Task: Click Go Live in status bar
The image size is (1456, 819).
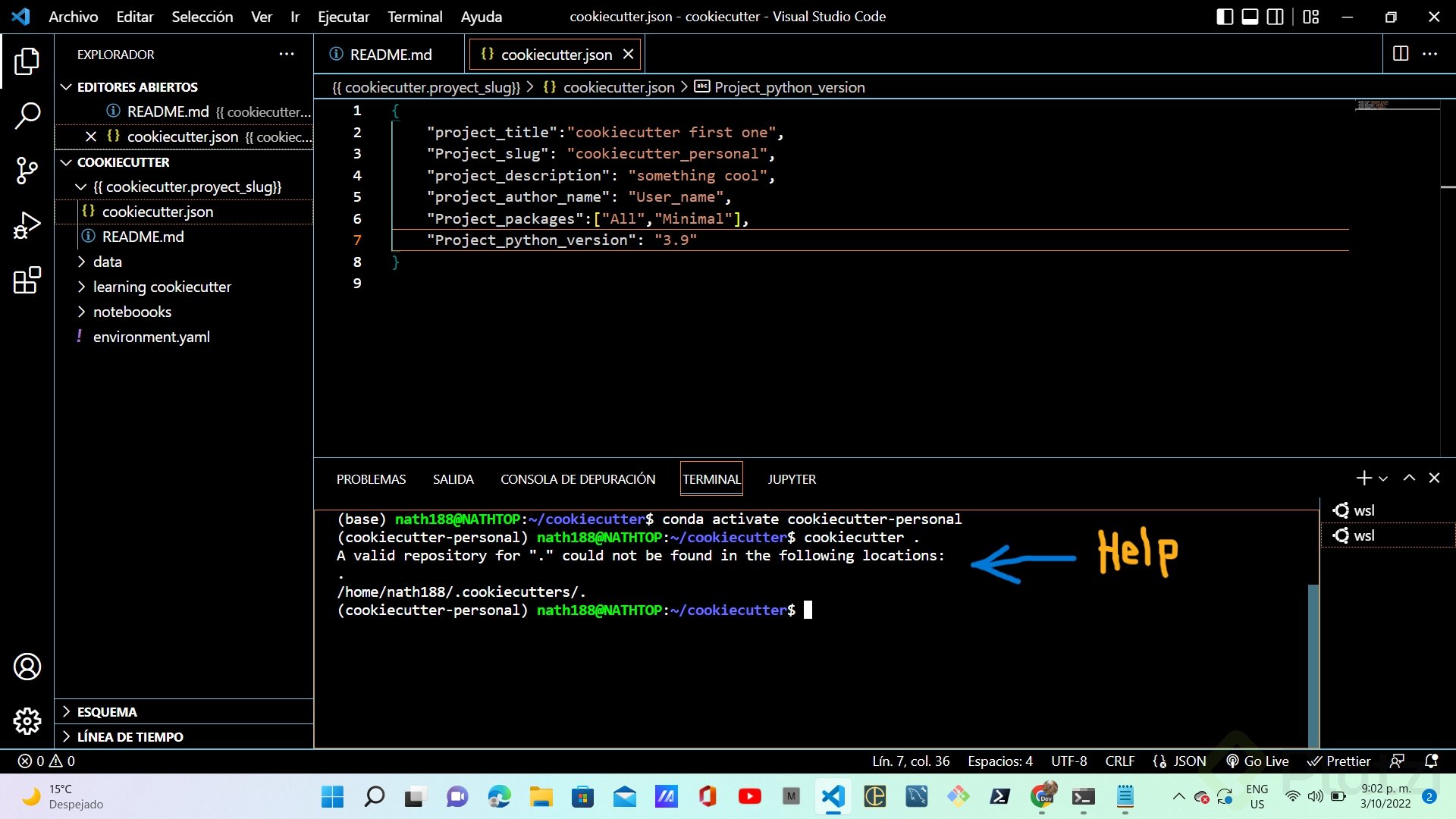Action: (1257, 761)
